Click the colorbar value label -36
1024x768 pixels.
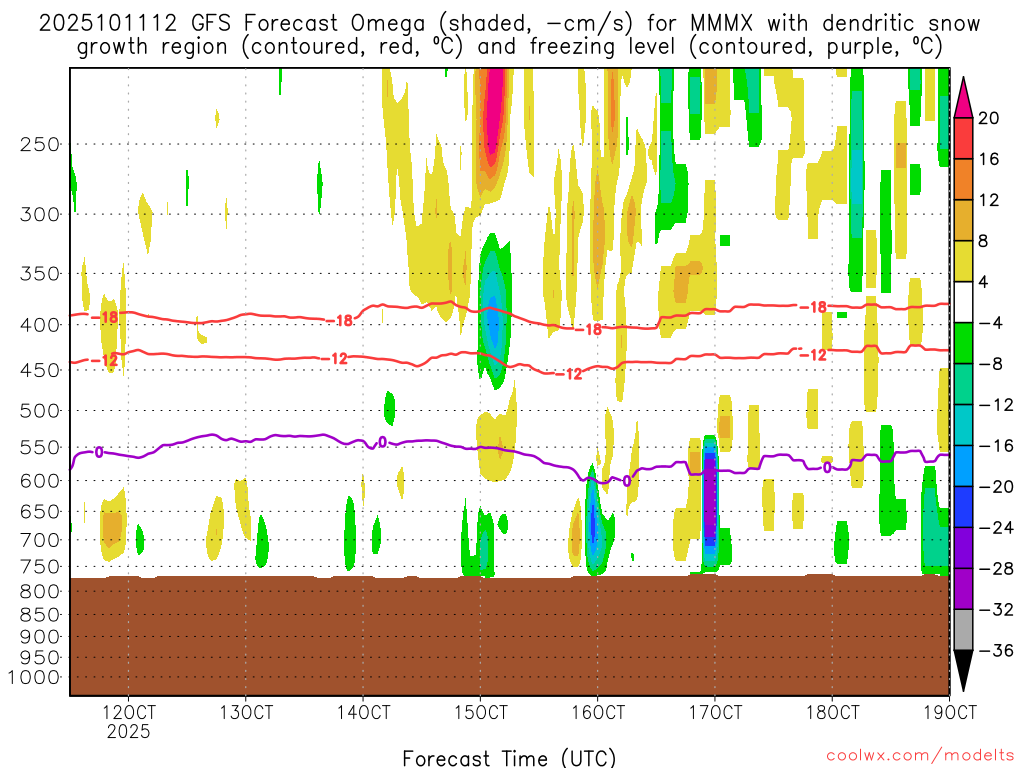coord(996,650)
